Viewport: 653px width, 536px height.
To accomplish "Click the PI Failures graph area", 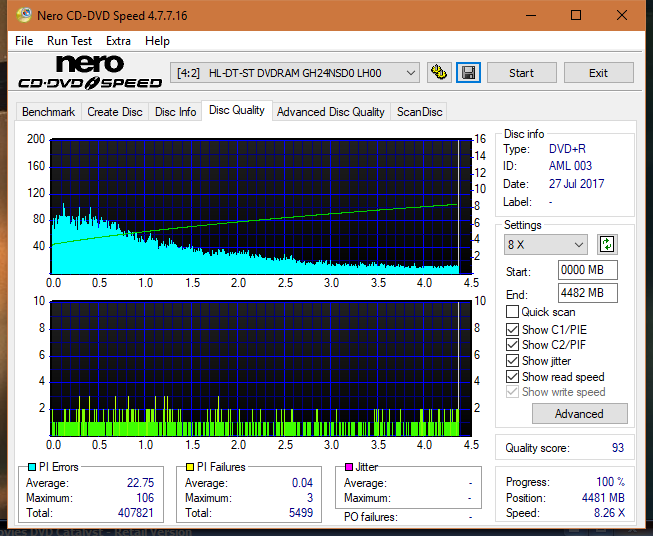I will (x=261, y=369).
